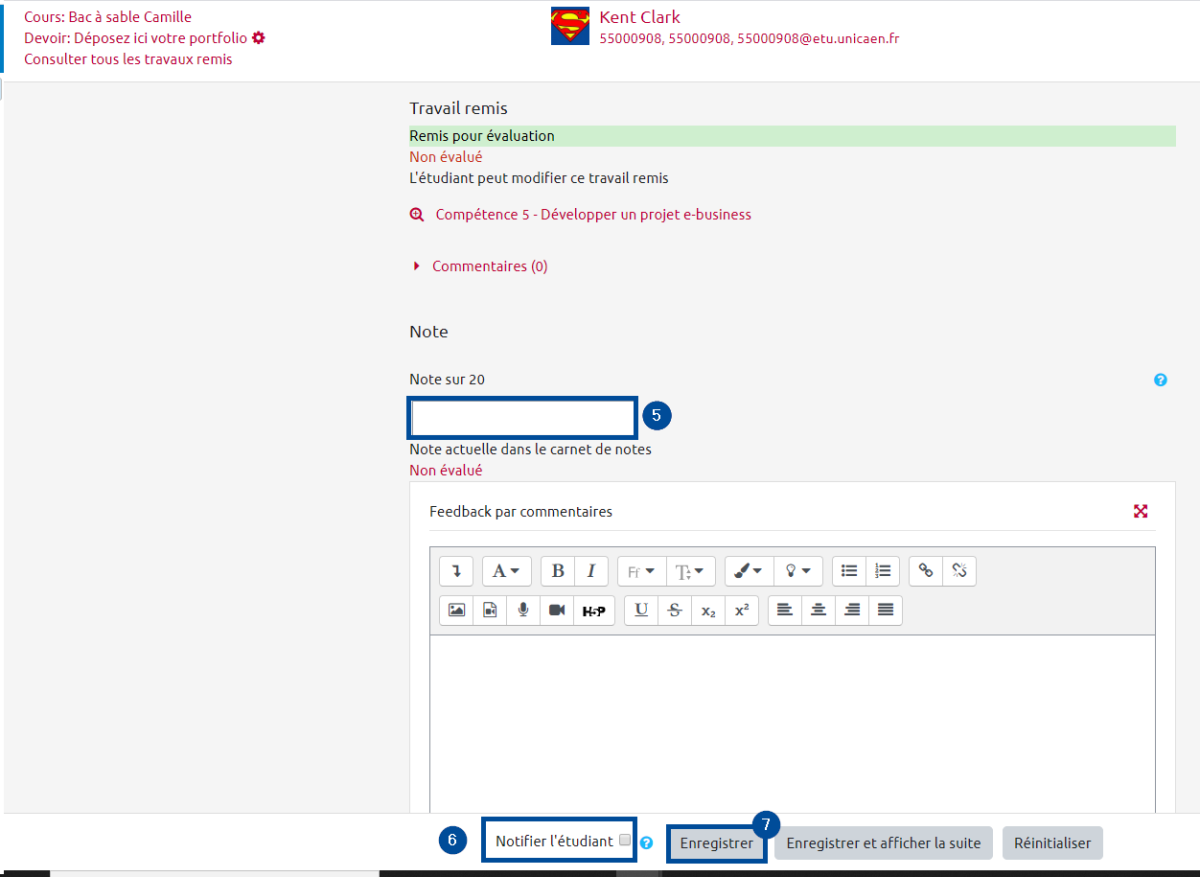The image size is (1200, 877).
Task: Center align the feedback text
Action: point(818,610)
